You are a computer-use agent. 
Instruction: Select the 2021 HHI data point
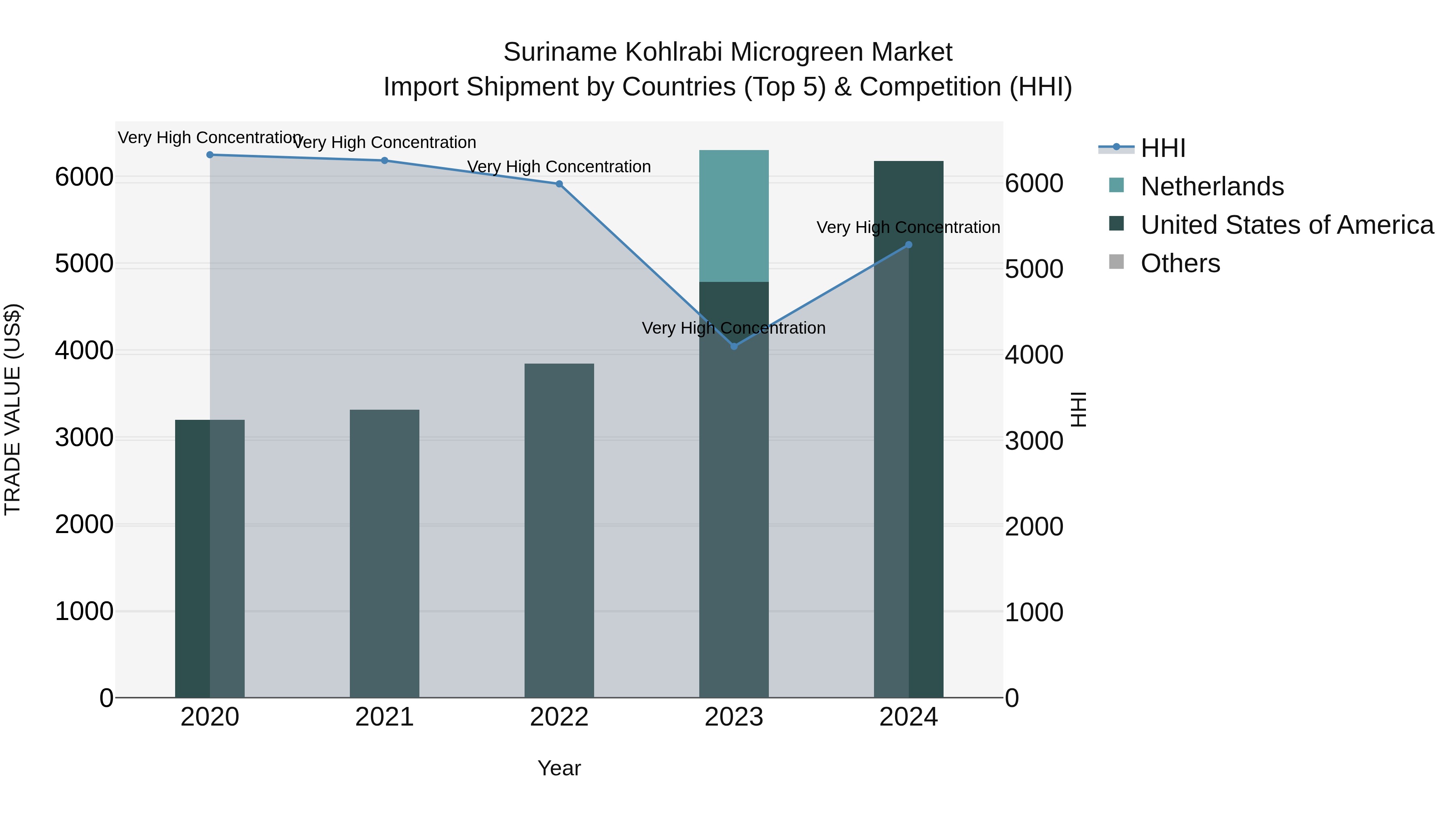click(384, 161)
